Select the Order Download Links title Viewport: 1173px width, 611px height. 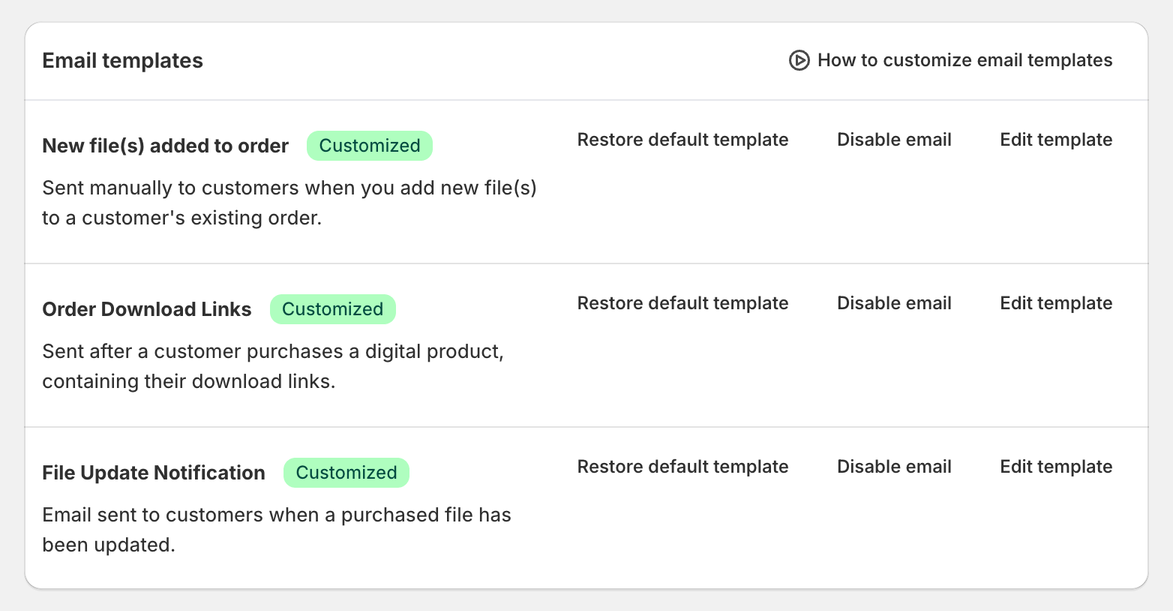click(147, 309)
